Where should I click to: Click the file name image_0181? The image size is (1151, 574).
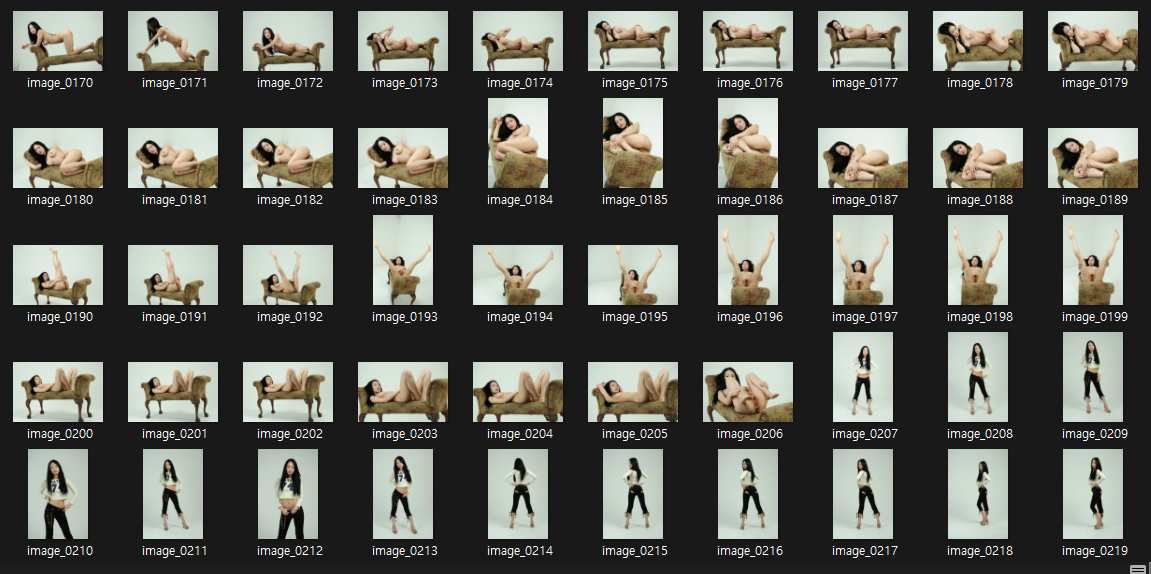click(175, 200)
